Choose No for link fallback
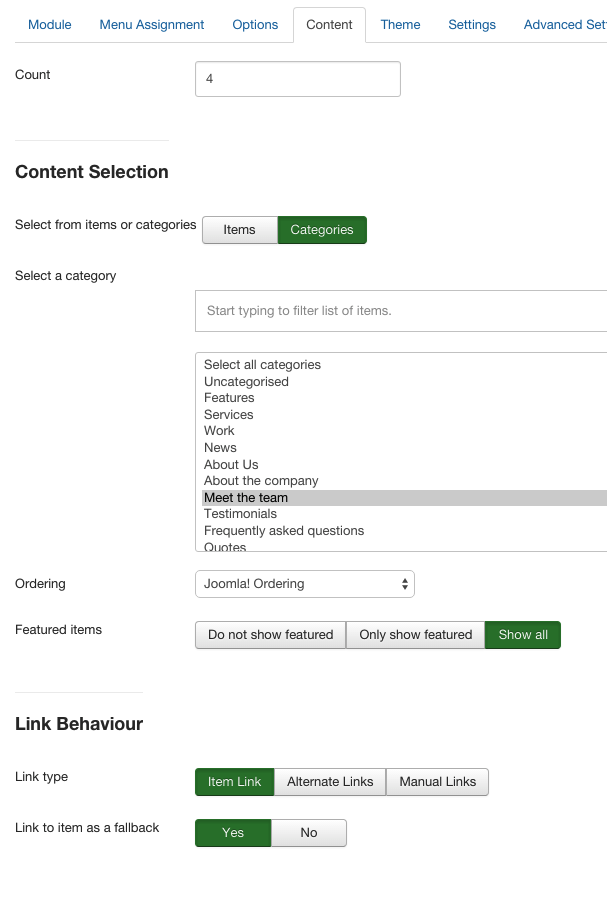Image resolution: width=607 pixels, height=899 pixels. coord(309,832)
